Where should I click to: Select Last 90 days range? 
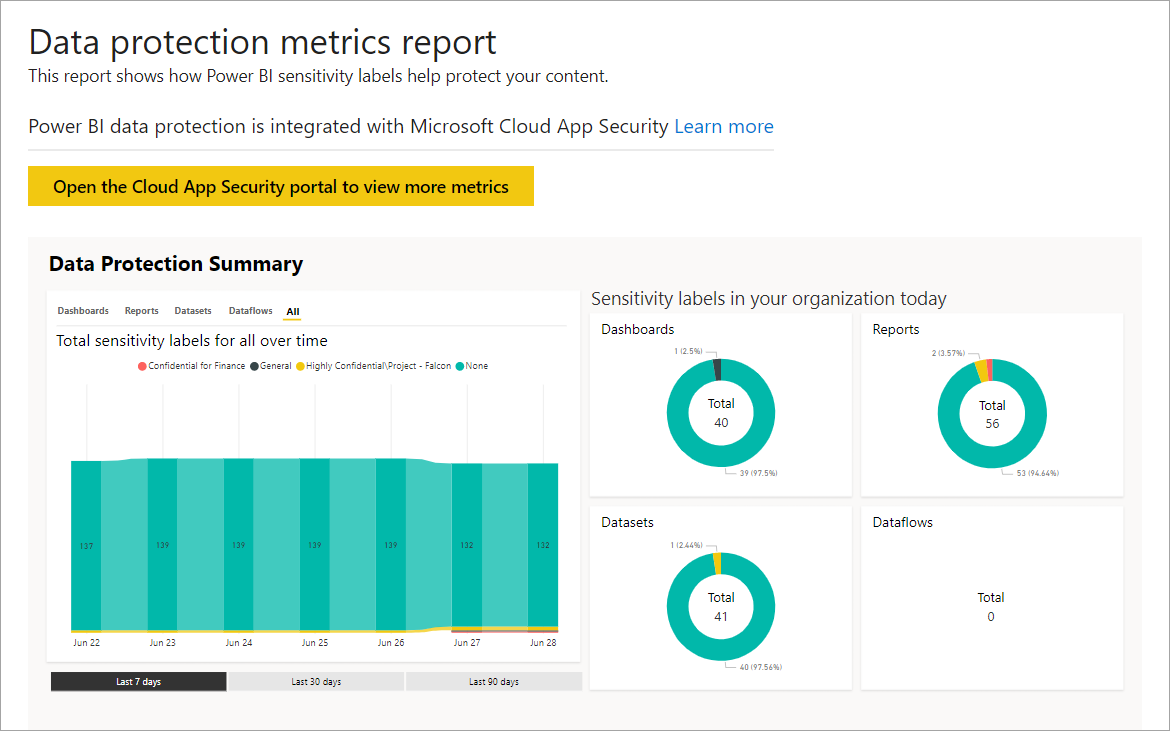pyautogui.click(x=494, y=682)
